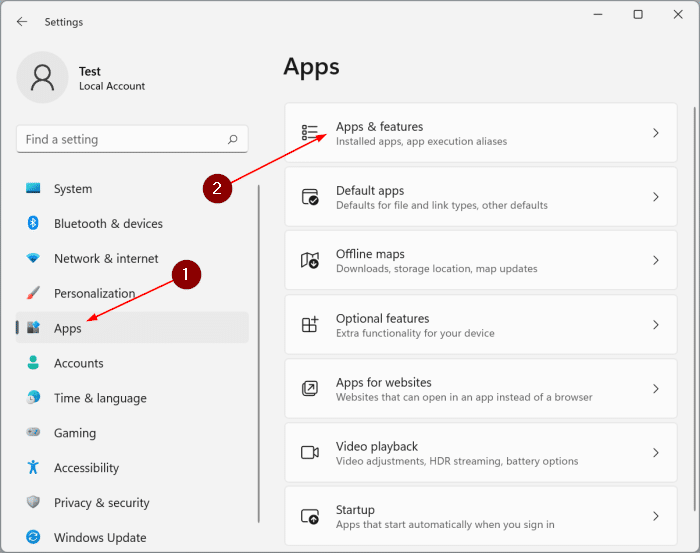The width and height of the screenshot is (700, 553).
Task: Click the Accounts person icon
Action: point(33,362)
